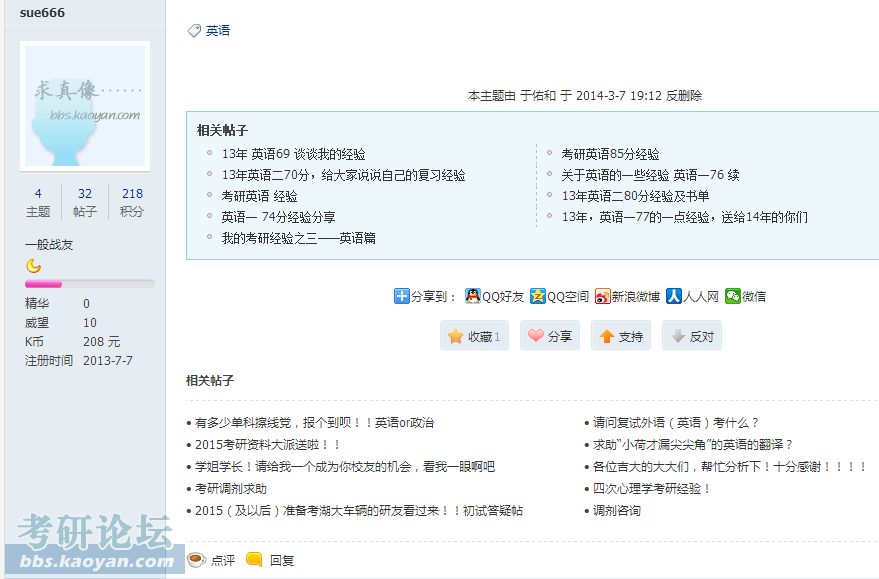Click the 支持 up-arrow button
Image resolution: width=879 pixels, height=579 pixels.
coord(621,336)
